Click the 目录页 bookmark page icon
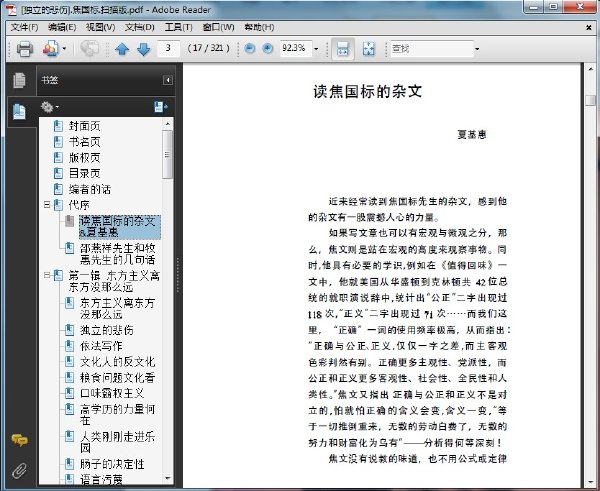The width and height of the screenshot is (600, 491). [x=58, y=173]
